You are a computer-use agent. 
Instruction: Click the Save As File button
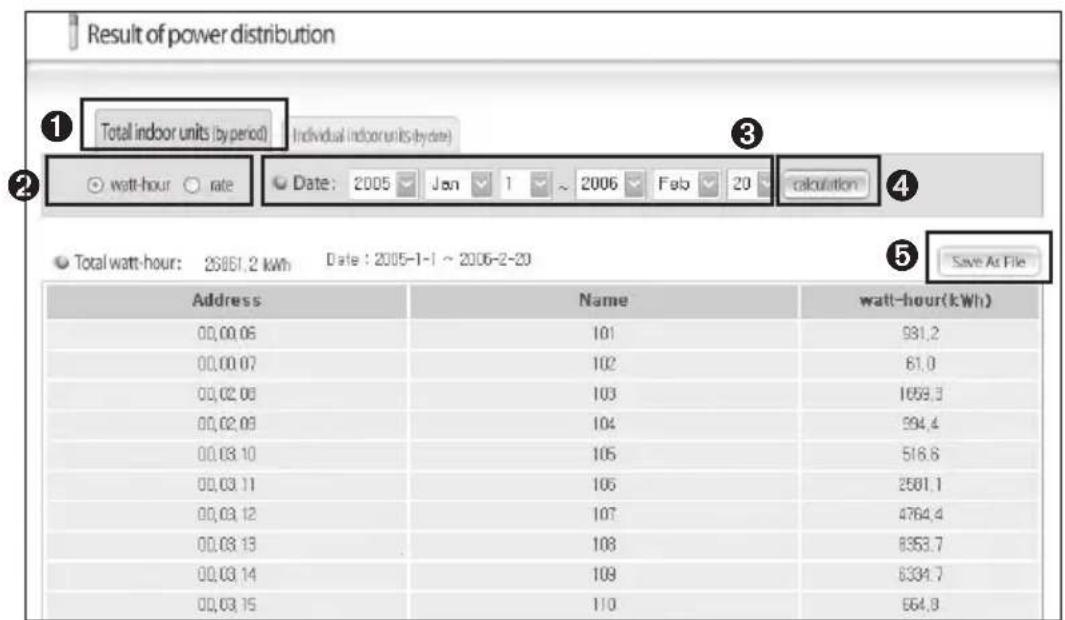[x=989, y=262]
